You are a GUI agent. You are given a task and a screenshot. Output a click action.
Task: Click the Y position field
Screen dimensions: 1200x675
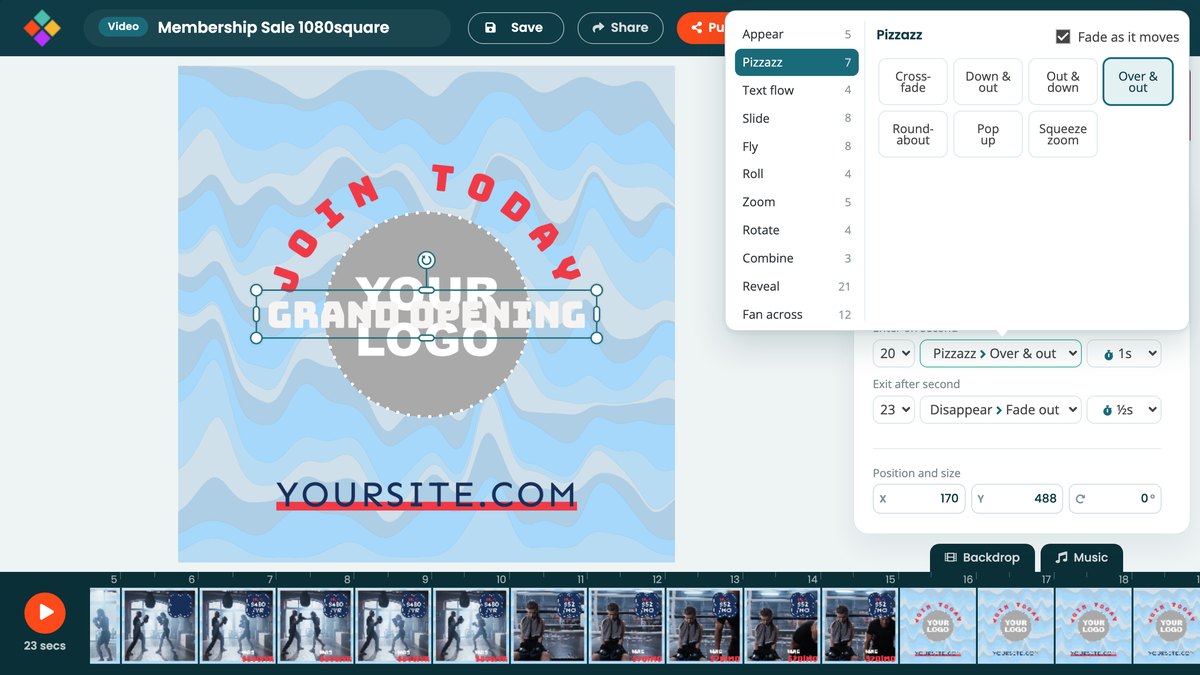(x=1018, y=498)
